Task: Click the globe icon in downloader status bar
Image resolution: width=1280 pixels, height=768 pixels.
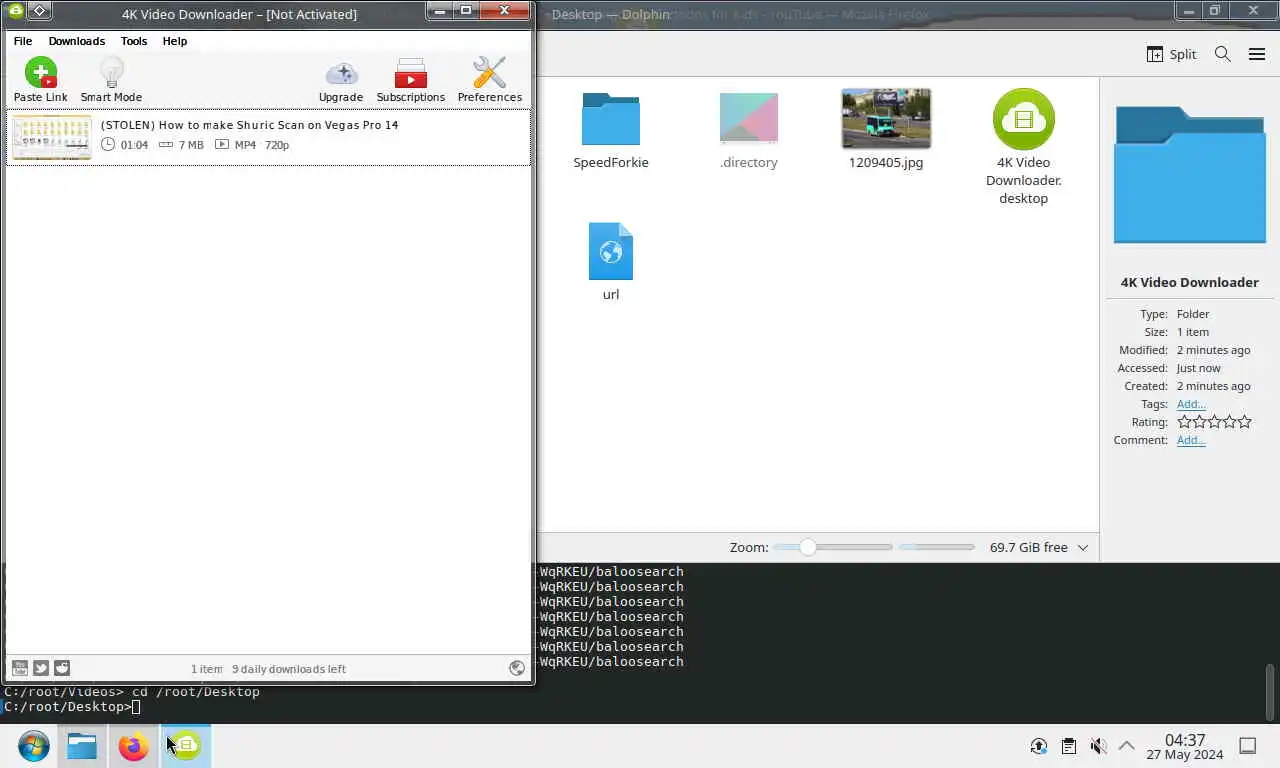Action: click(x=517, y=668)
